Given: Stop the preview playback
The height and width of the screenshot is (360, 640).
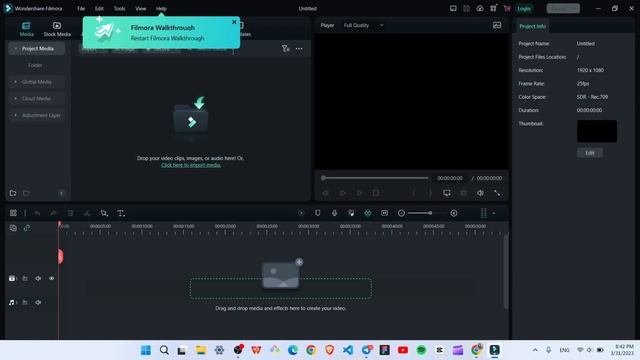Looking at the screenshot, I should (376, 193).
